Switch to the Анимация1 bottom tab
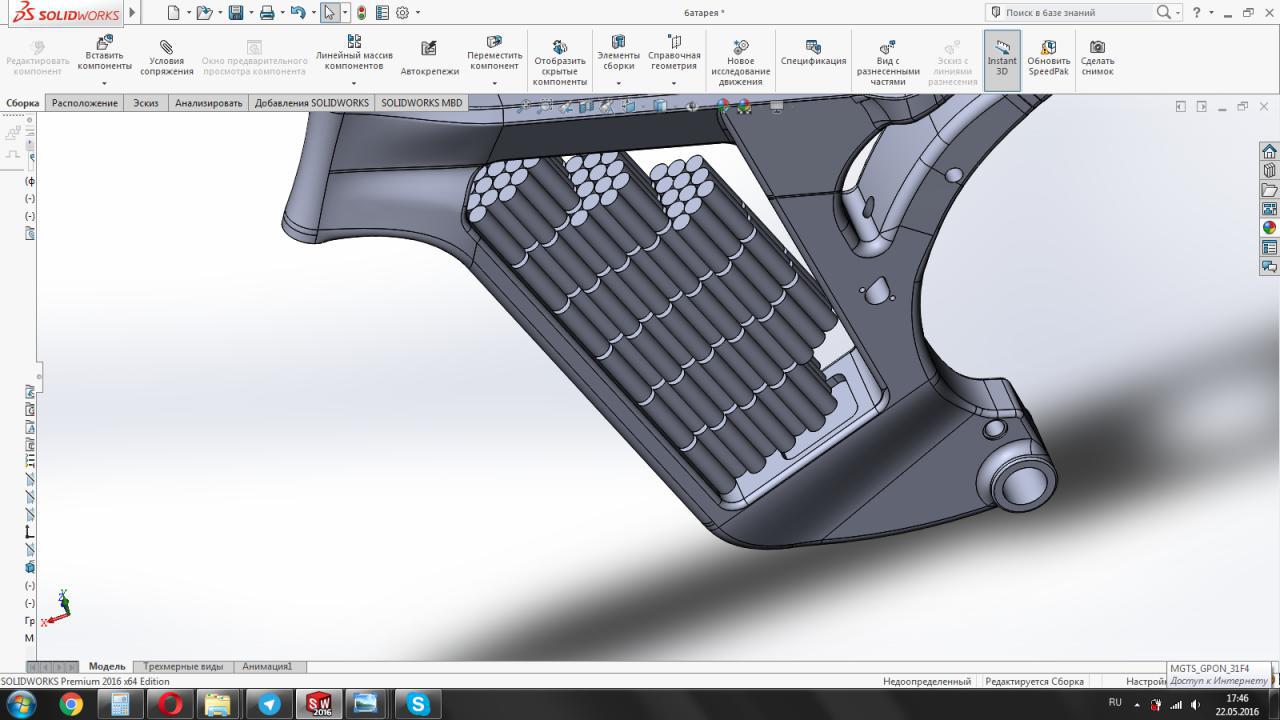 (267, 666)
